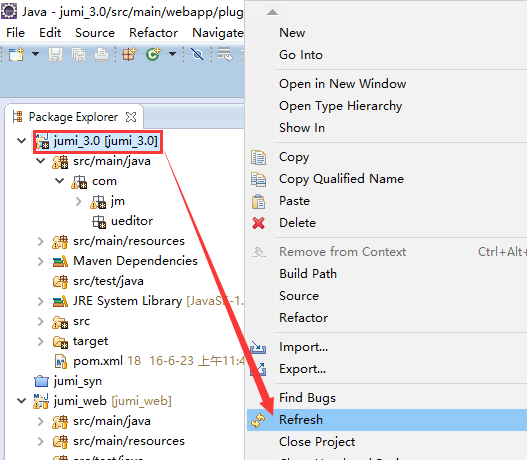
Task: Click the Paste clipboard icon
Action: tap(258, 201)
